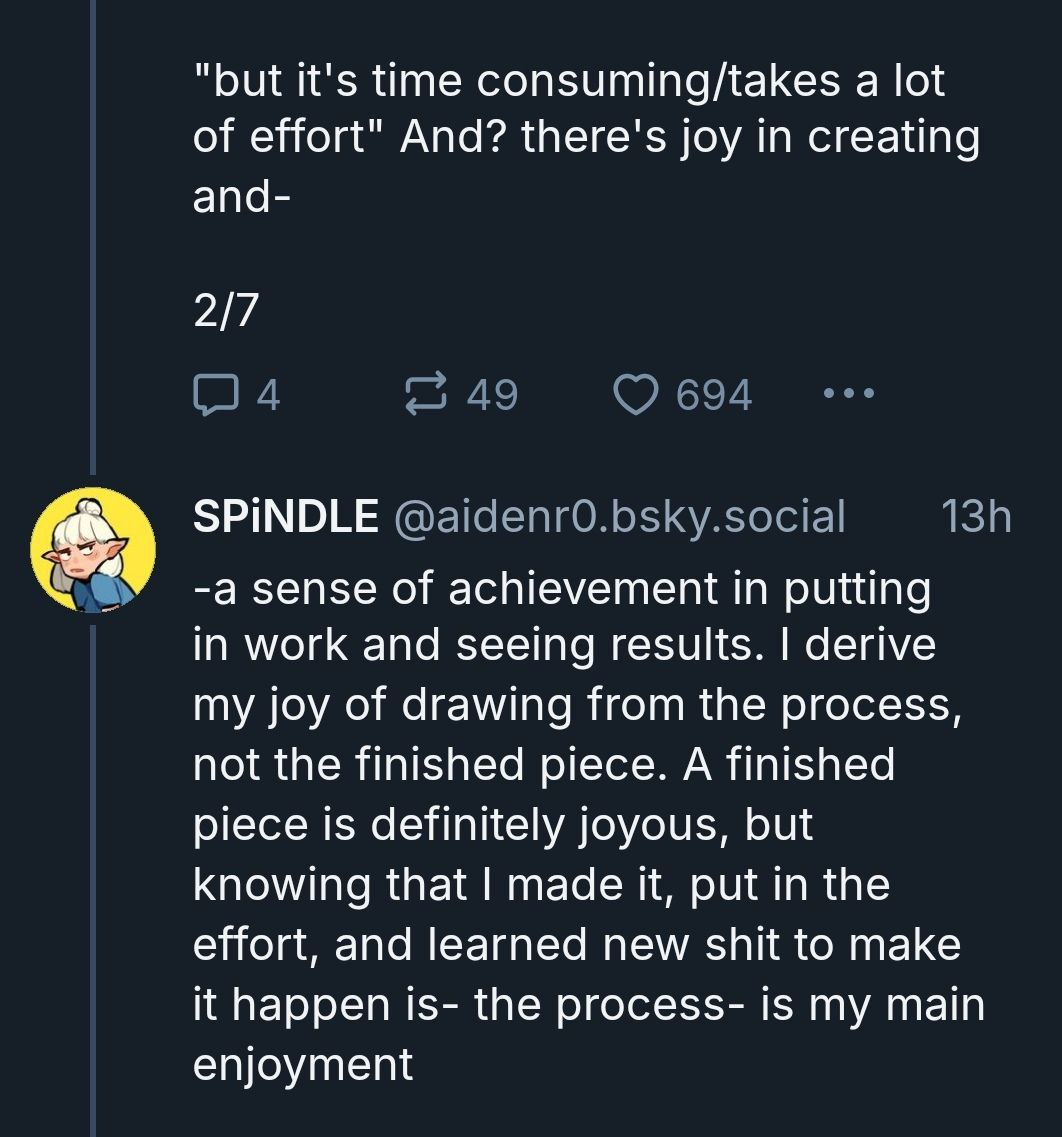Click the reply speech bubble icon
Screen dimensions: 1062x1137
click(x=210, y=396)
